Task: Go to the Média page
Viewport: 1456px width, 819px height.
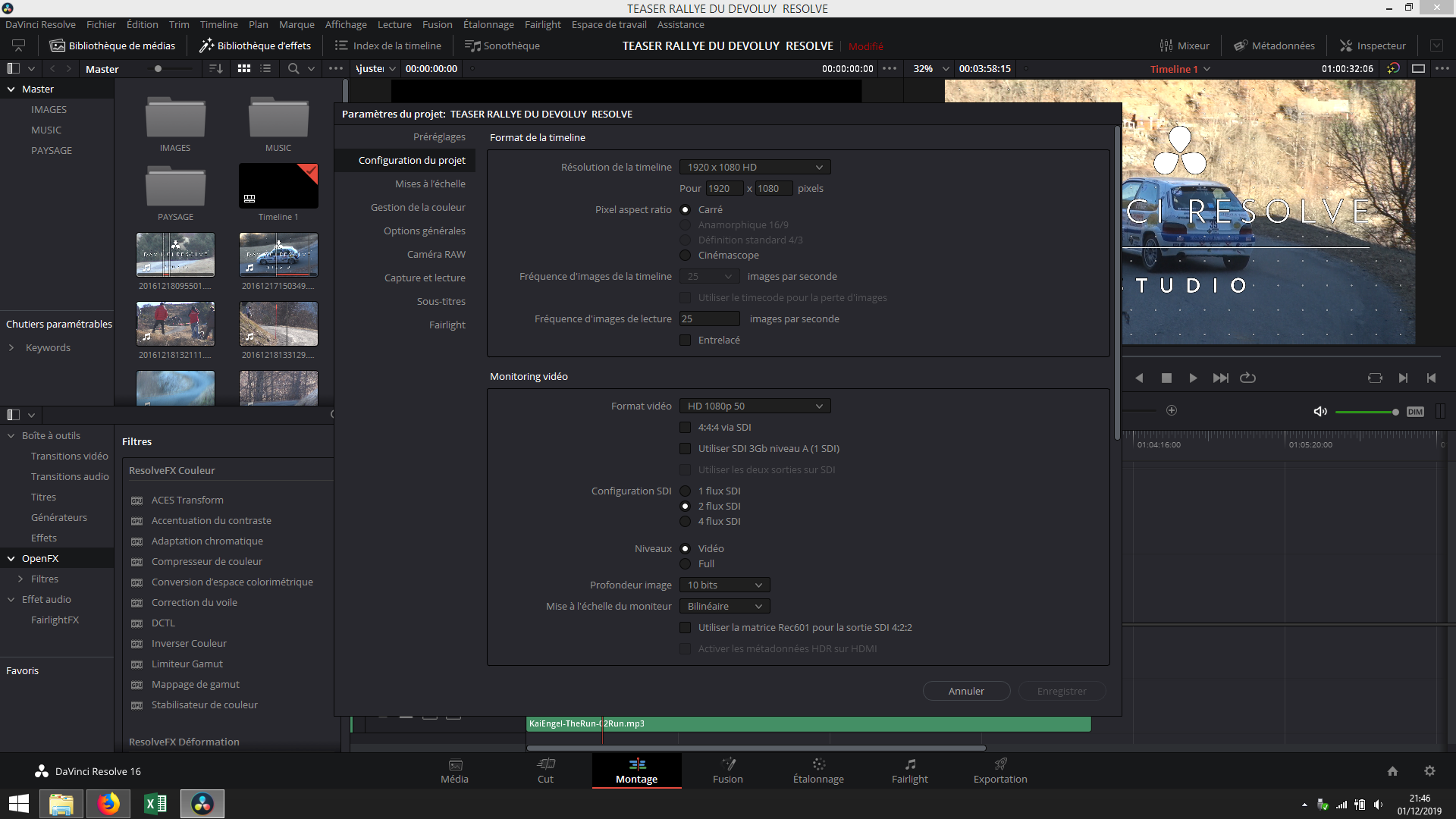Action: coord(454,770)
